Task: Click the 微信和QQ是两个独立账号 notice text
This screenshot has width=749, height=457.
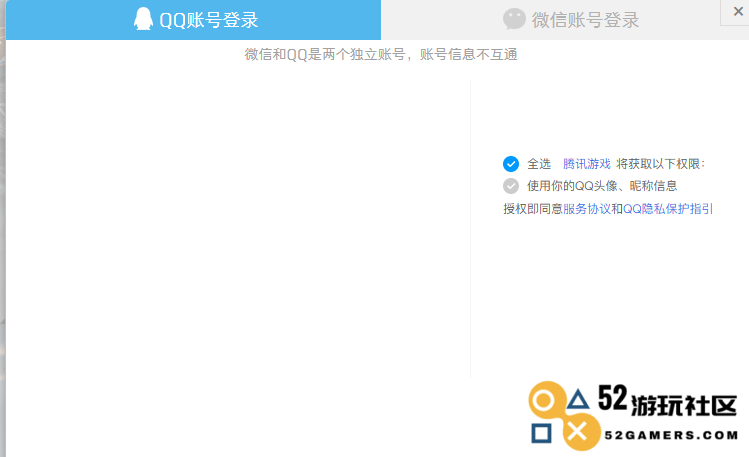Action: coord(381,54)
